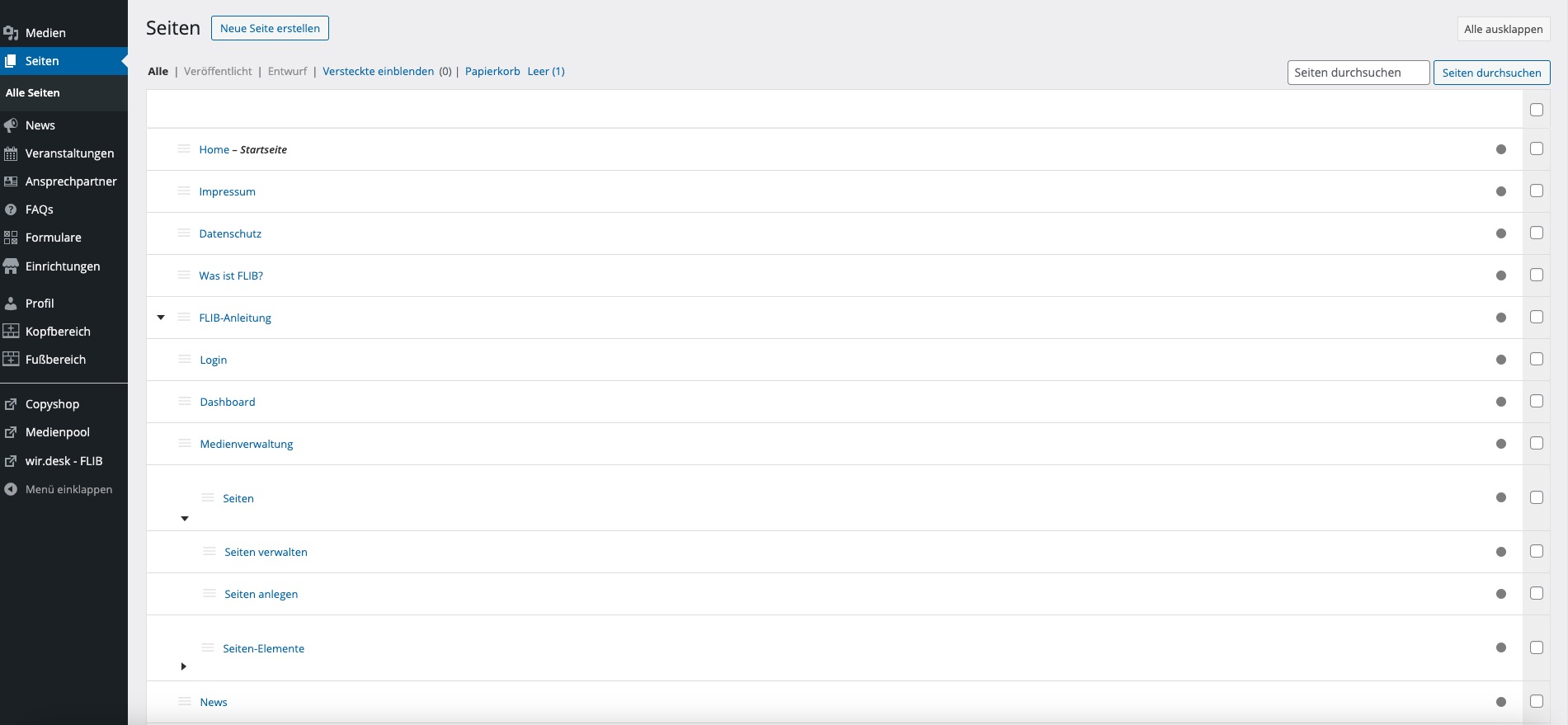The image size is (1568, 725).
Task: Click status dot of the Datenschutz row
Action: pyautogui.click(x=1500, y=233)
